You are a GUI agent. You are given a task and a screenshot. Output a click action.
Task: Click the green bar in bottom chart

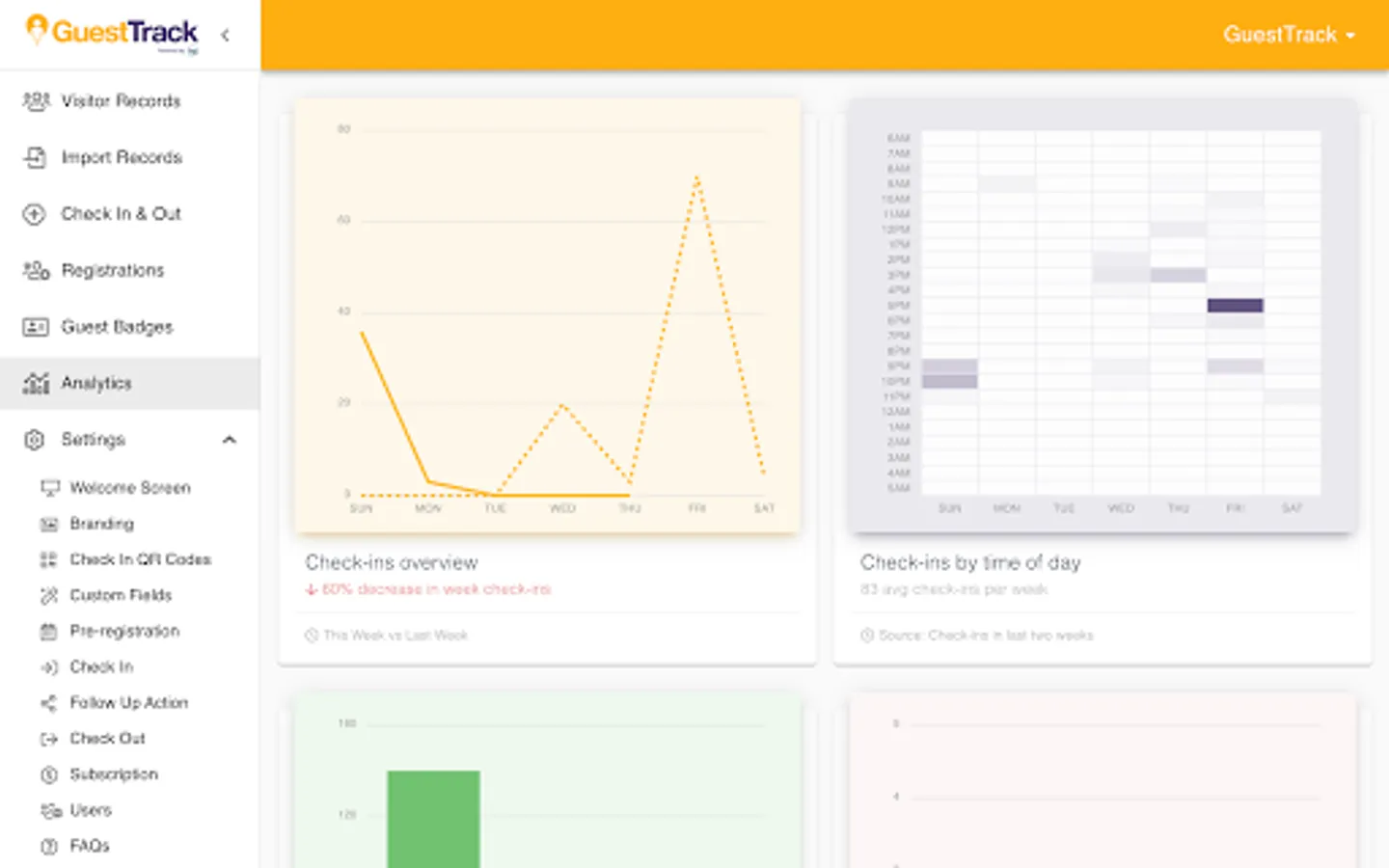pos(433,819)
